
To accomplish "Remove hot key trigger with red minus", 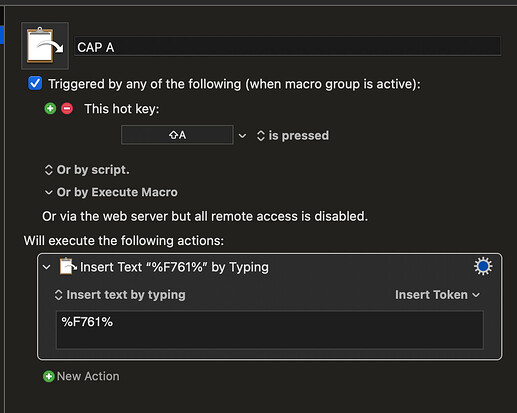I will tap(67, 108).
